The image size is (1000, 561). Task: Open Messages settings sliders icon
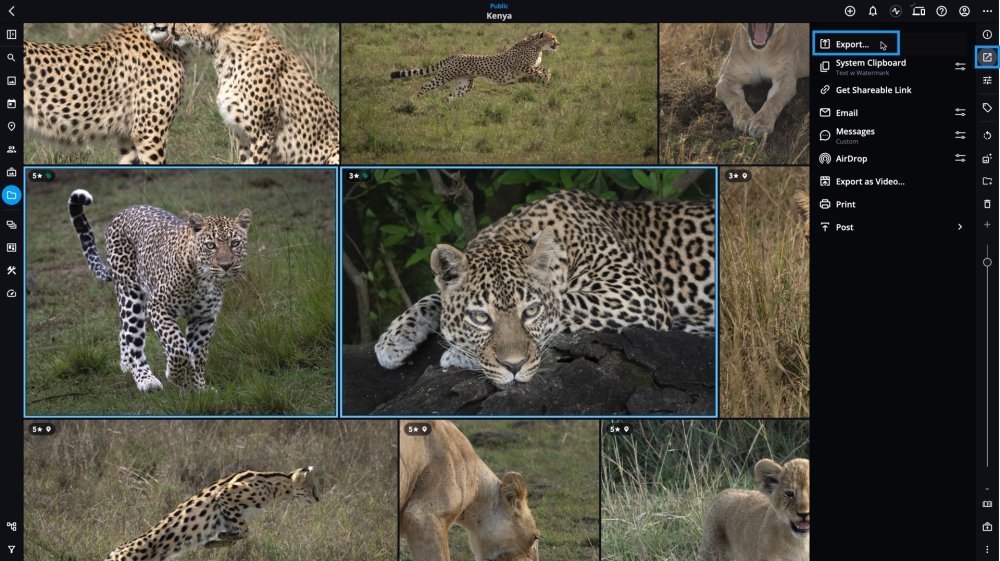[x=960, y=135]
